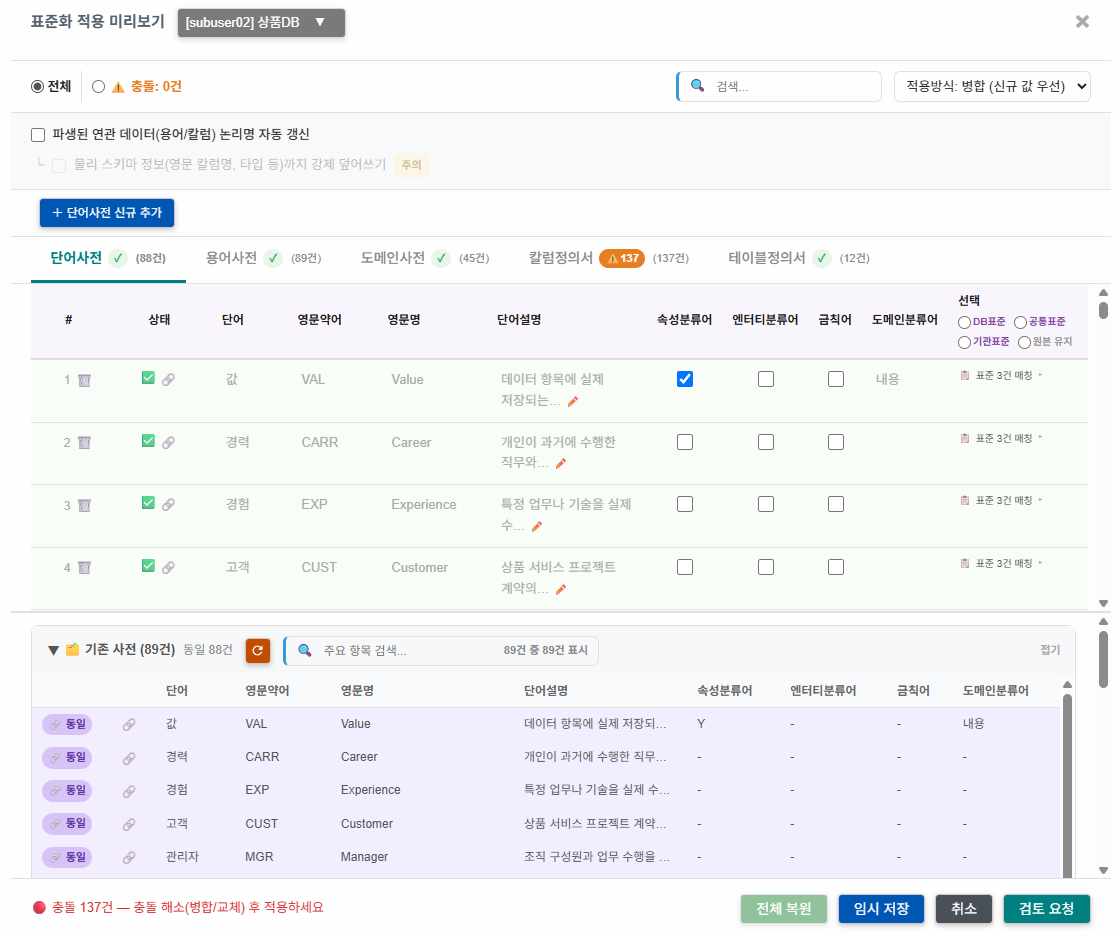
Task: Collapse the 기존 사전 (89건) section
Action: 53,651
